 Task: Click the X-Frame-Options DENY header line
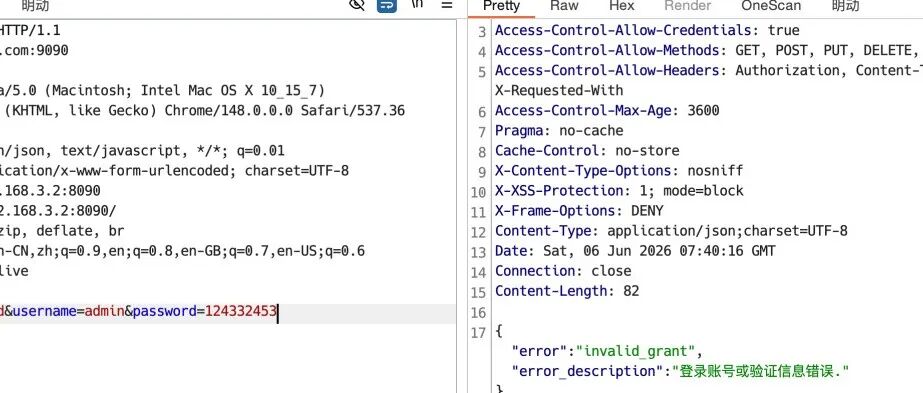(579, 211)
